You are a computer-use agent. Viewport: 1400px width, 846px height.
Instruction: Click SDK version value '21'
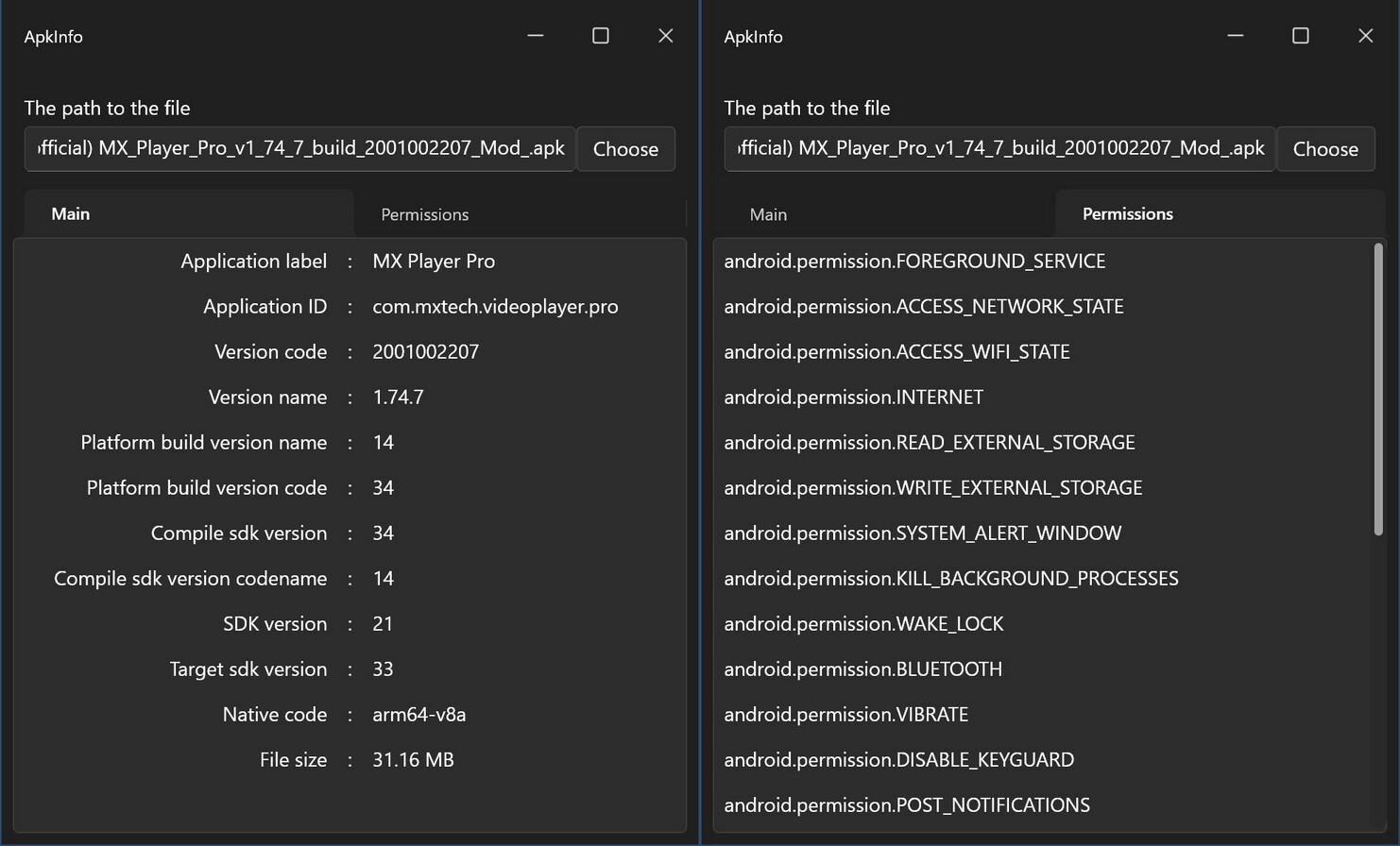coord(383,624)
